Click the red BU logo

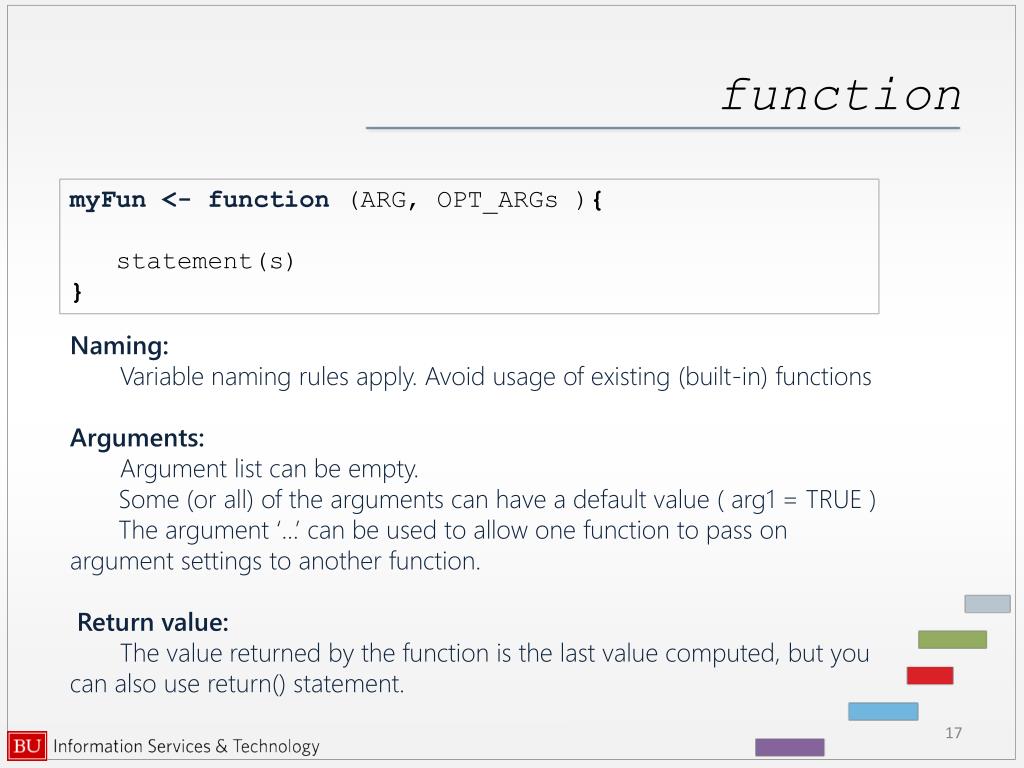tap(27, 746)
